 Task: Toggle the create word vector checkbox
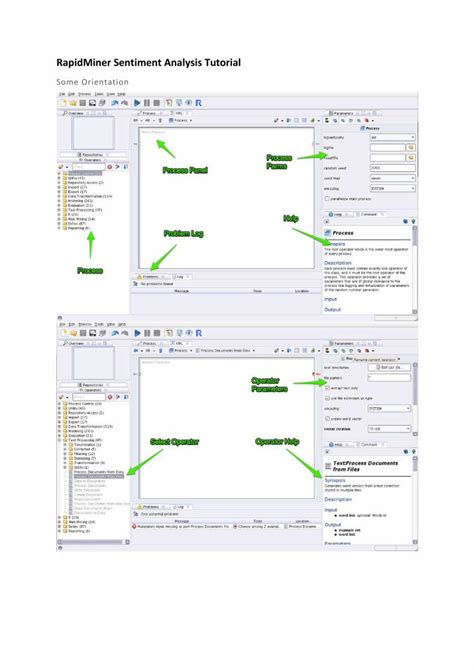(x=327, y=419)
